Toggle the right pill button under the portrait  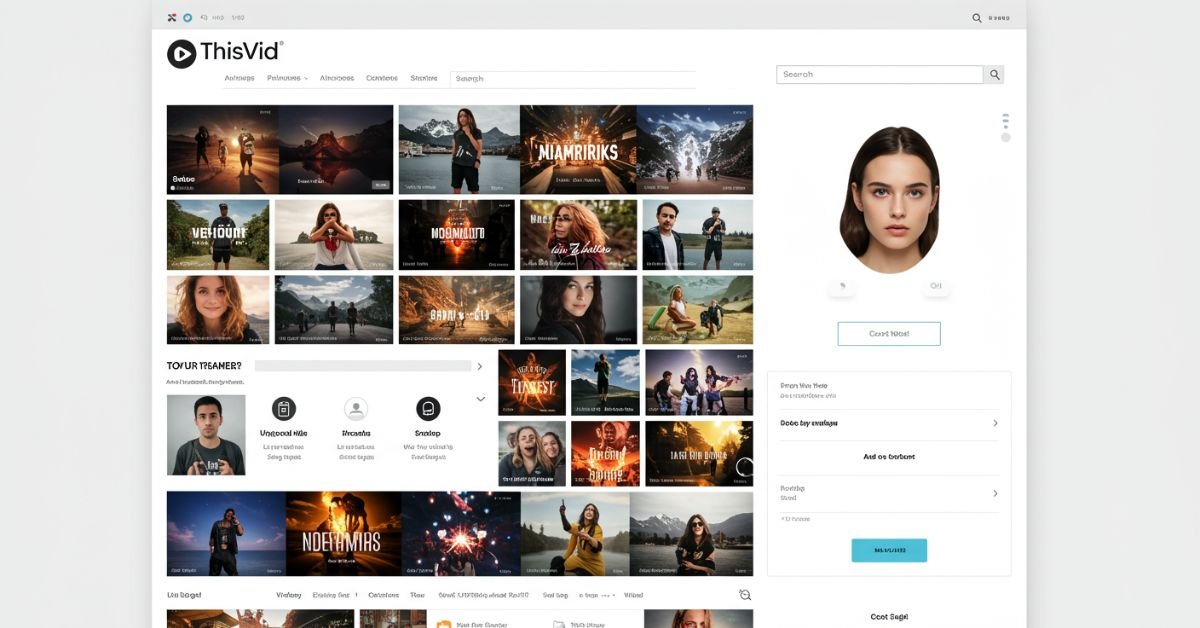click(x=936, y=286)
